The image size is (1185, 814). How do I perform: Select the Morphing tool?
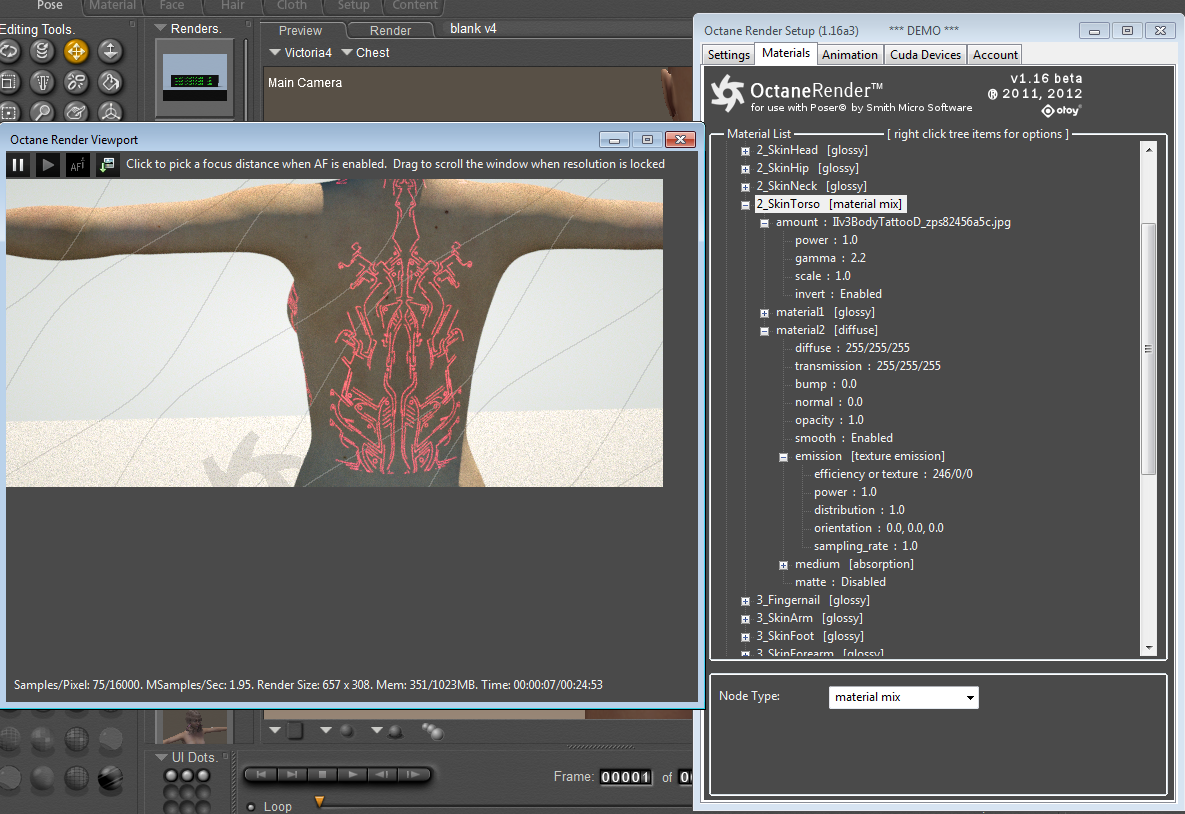click(76, 112)
